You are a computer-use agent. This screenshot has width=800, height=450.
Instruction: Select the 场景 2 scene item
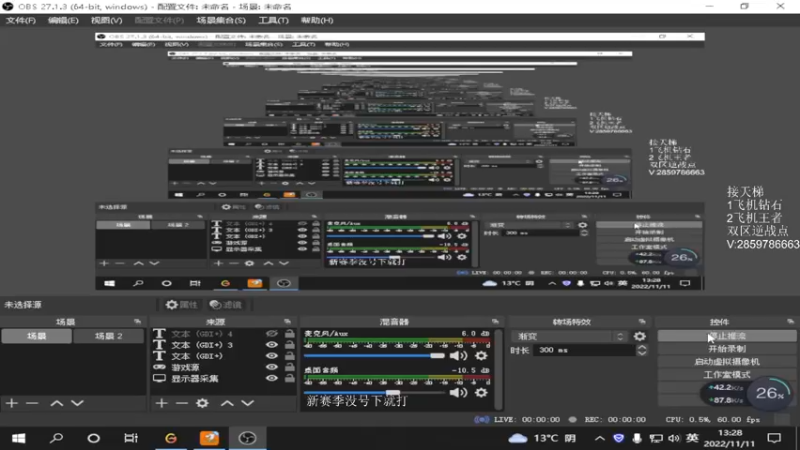[x=109, y=336]
